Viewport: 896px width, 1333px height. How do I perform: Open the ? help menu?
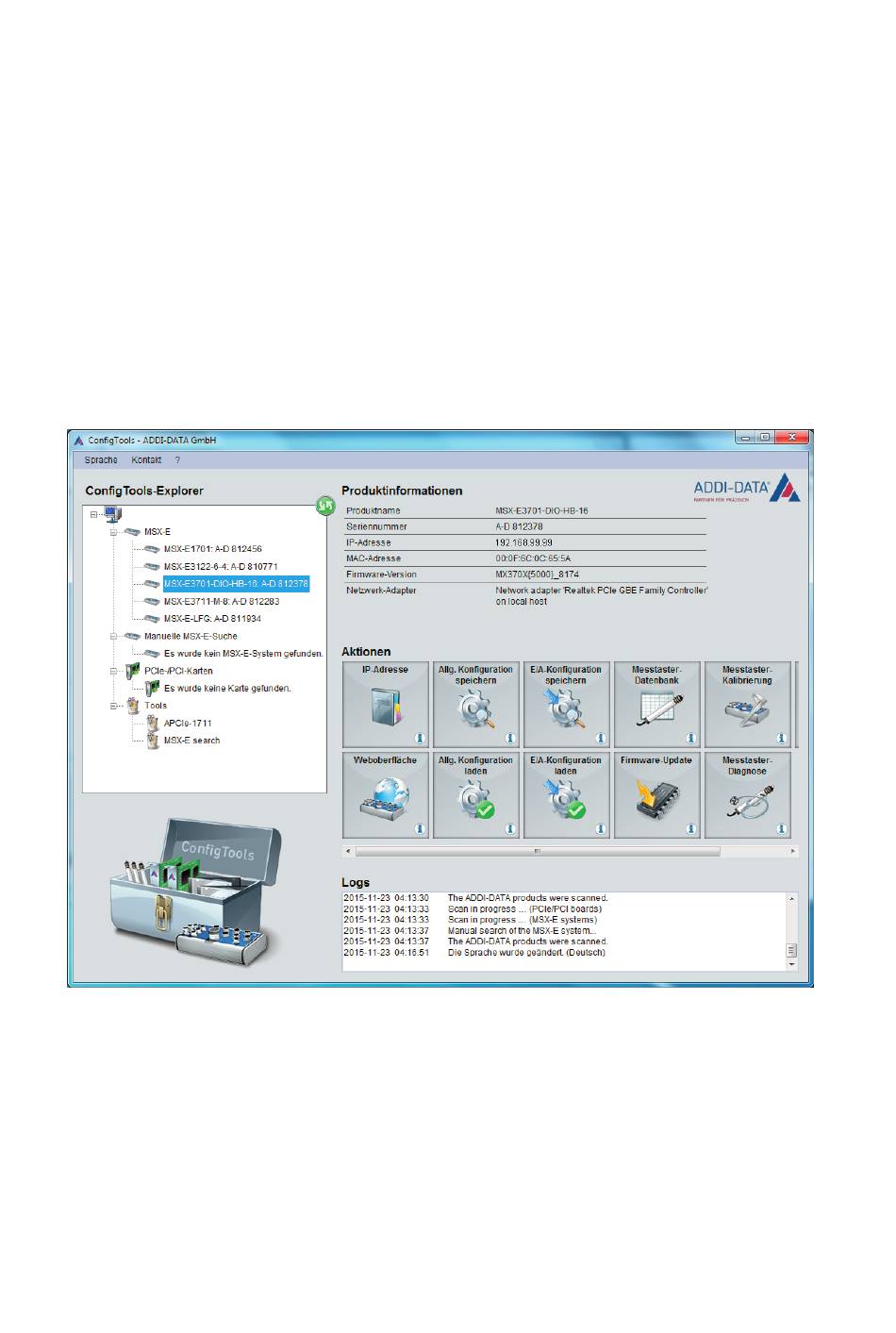177,460
